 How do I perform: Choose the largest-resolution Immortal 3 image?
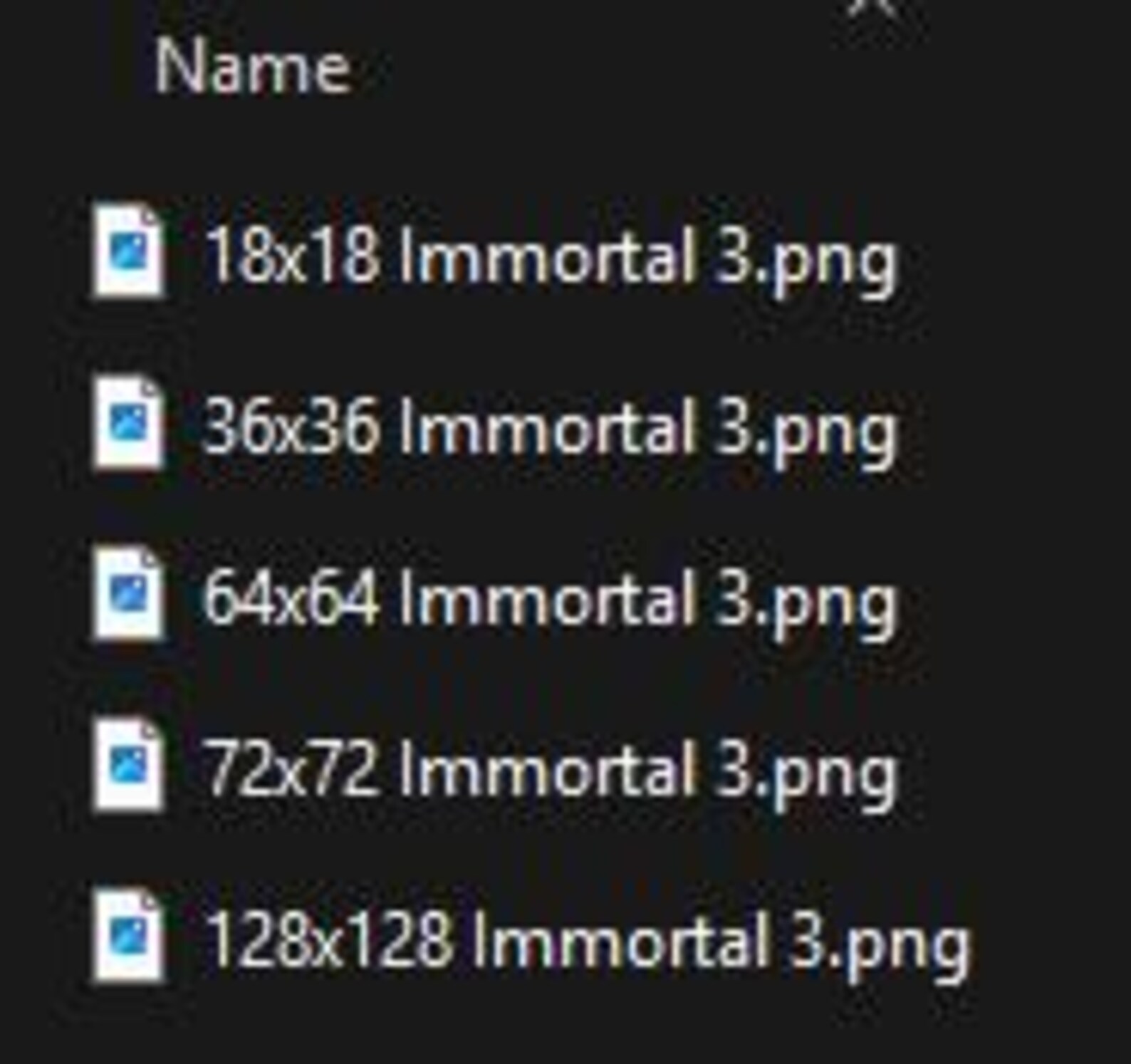587,942
